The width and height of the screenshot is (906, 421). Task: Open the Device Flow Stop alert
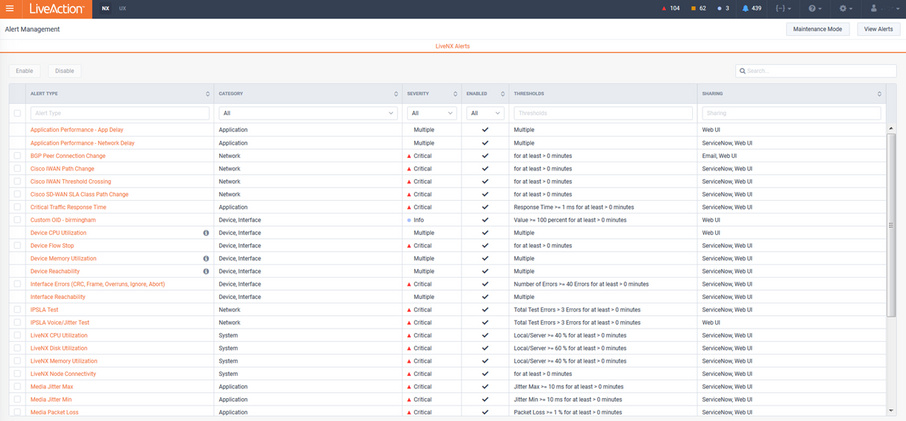click(x=52, y=245)
